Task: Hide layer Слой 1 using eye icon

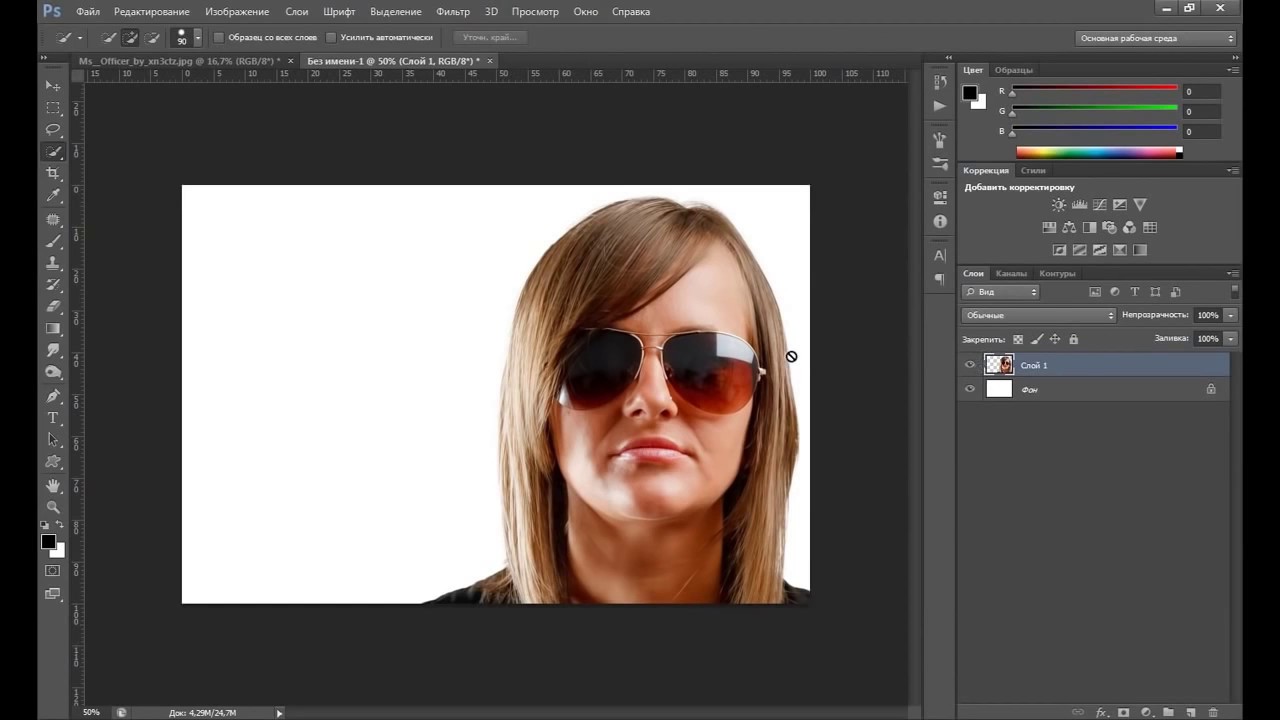Action: pos(969,365)
